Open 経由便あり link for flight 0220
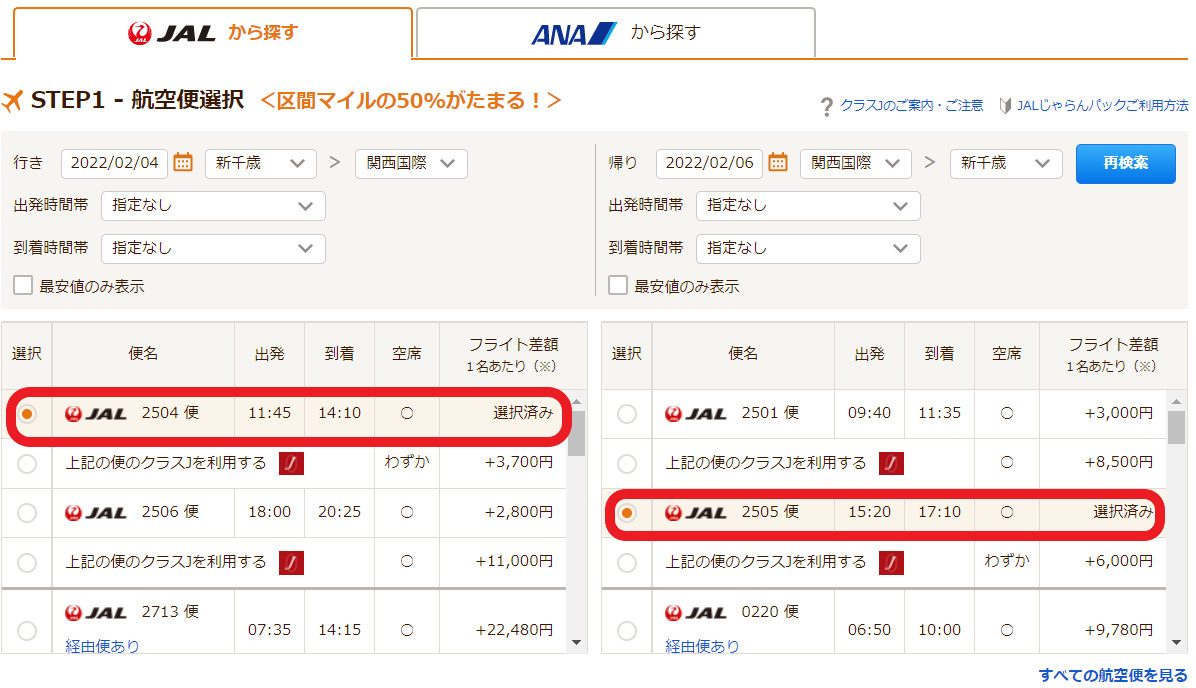The width and height of the screenshot is (1196, 688). (x=702, y=646)
